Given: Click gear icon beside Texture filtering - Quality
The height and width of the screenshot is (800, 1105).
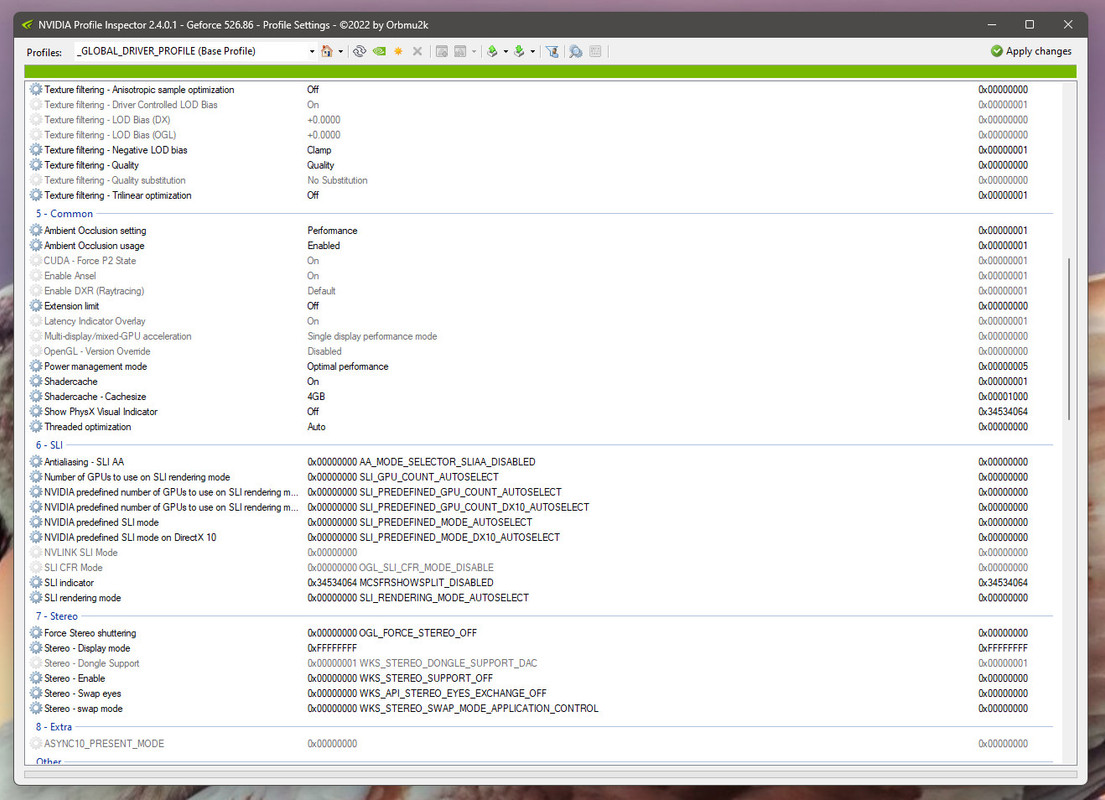Looking at the screenshot, I should (36, 165).
